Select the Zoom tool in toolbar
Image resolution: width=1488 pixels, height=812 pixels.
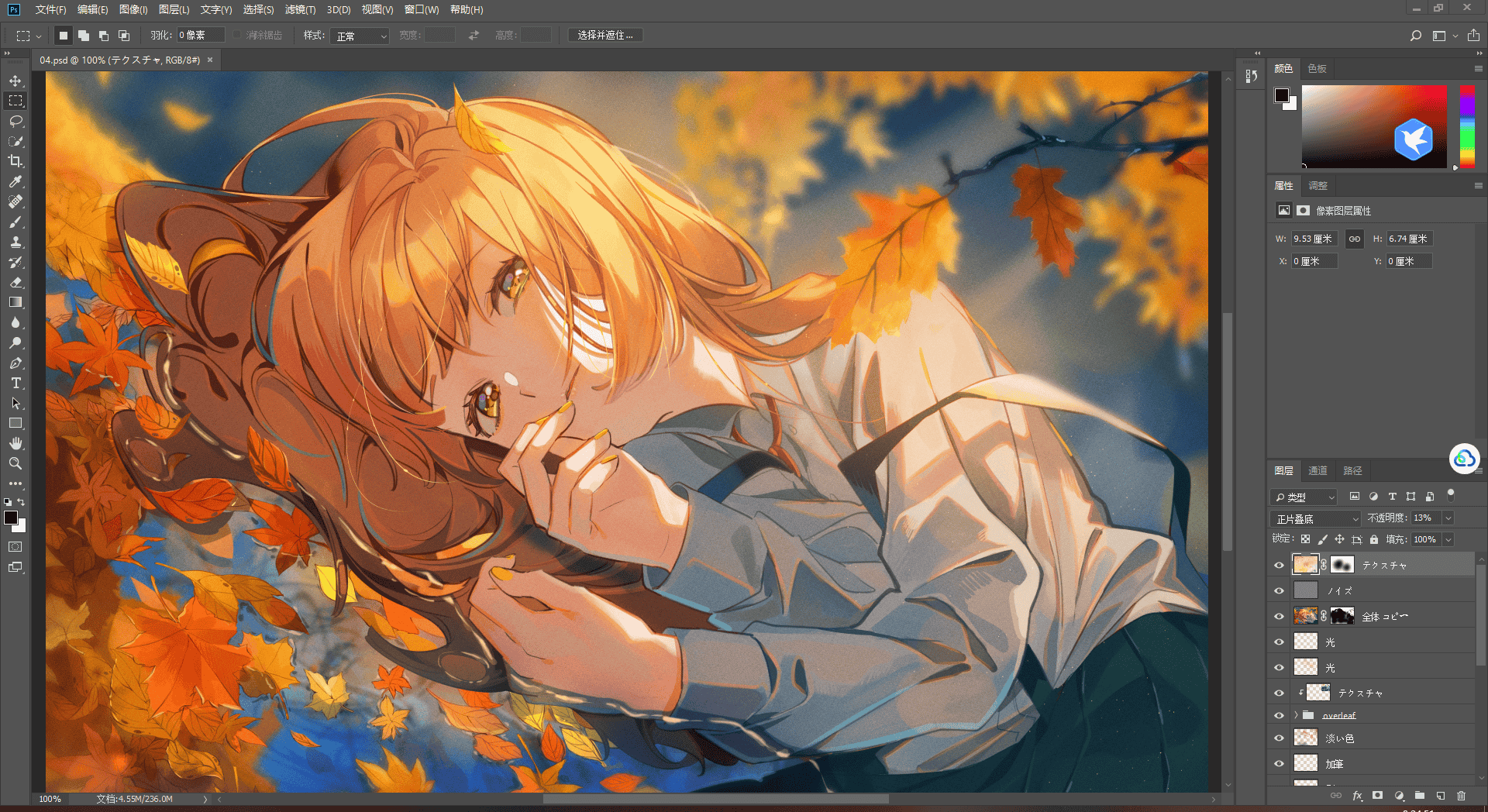(x=15, y=463)
